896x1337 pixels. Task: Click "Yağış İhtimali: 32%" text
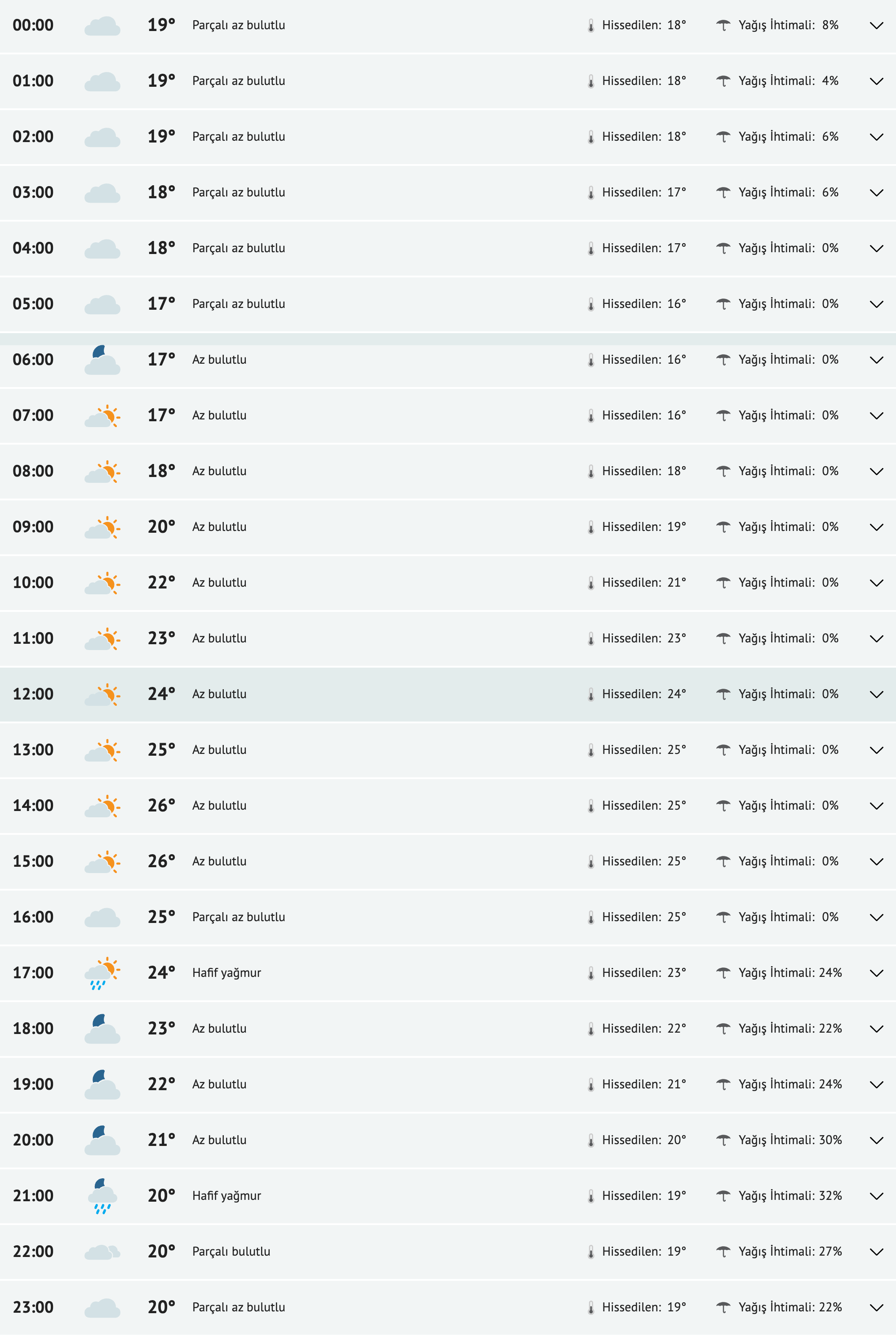pyautogui.click(x=790, y=1196)
